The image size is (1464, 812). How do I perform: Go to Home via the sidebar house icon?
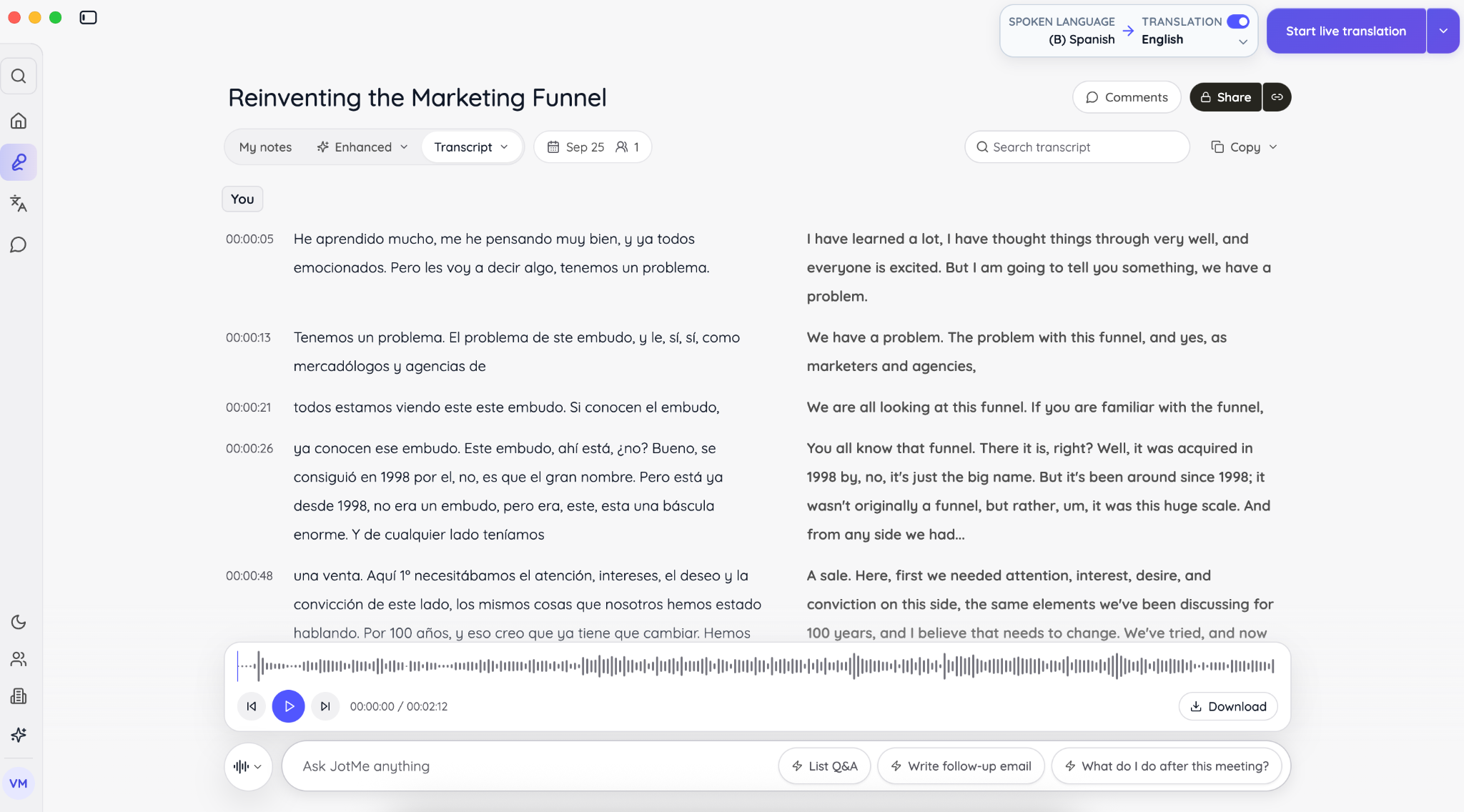pyautogui.click(x=19, y=120)
